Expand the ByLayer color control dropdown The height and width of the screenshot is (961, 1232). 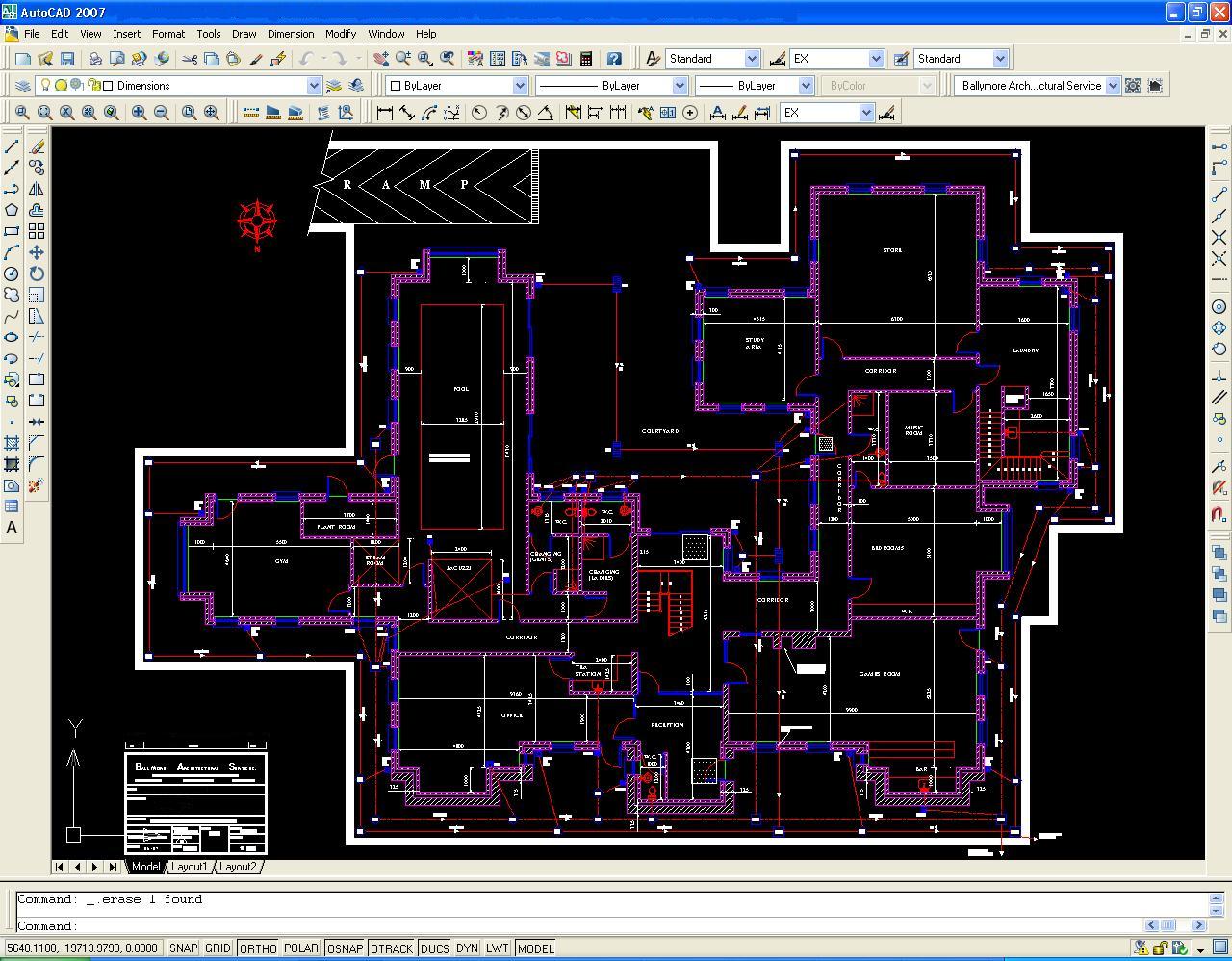click(520, 86)
